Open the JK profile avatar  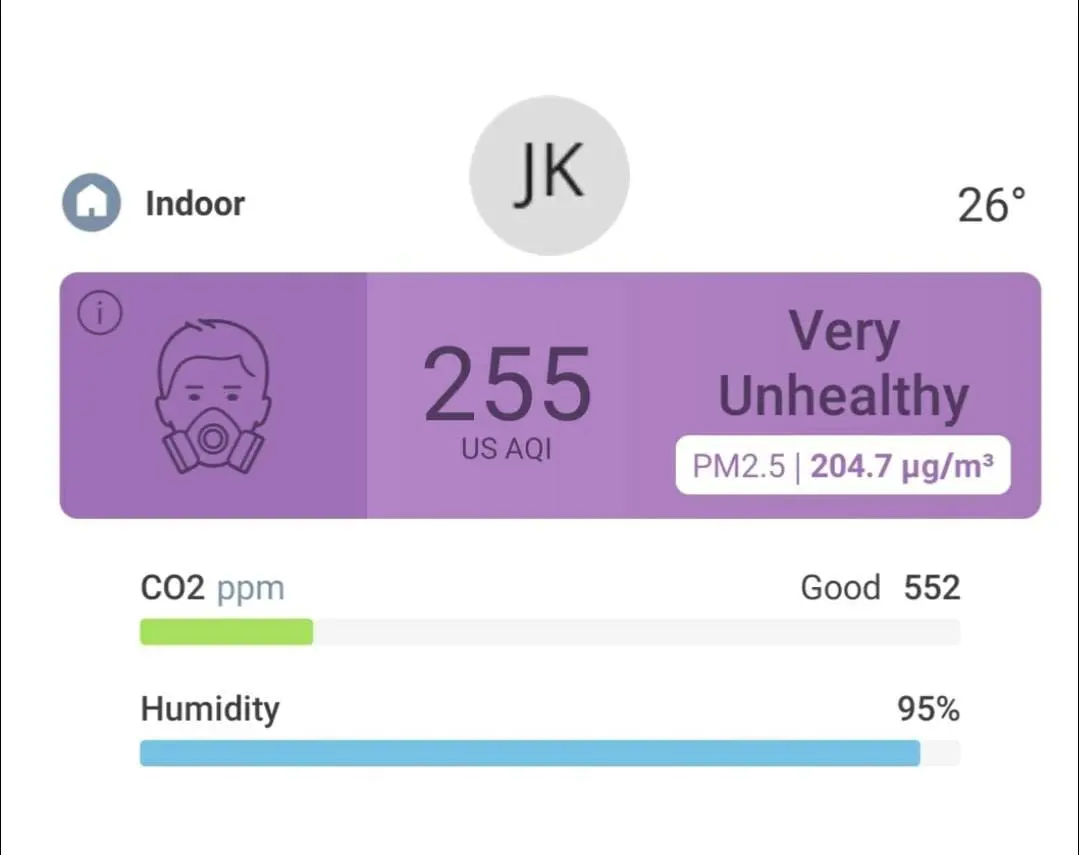[549, 176]
